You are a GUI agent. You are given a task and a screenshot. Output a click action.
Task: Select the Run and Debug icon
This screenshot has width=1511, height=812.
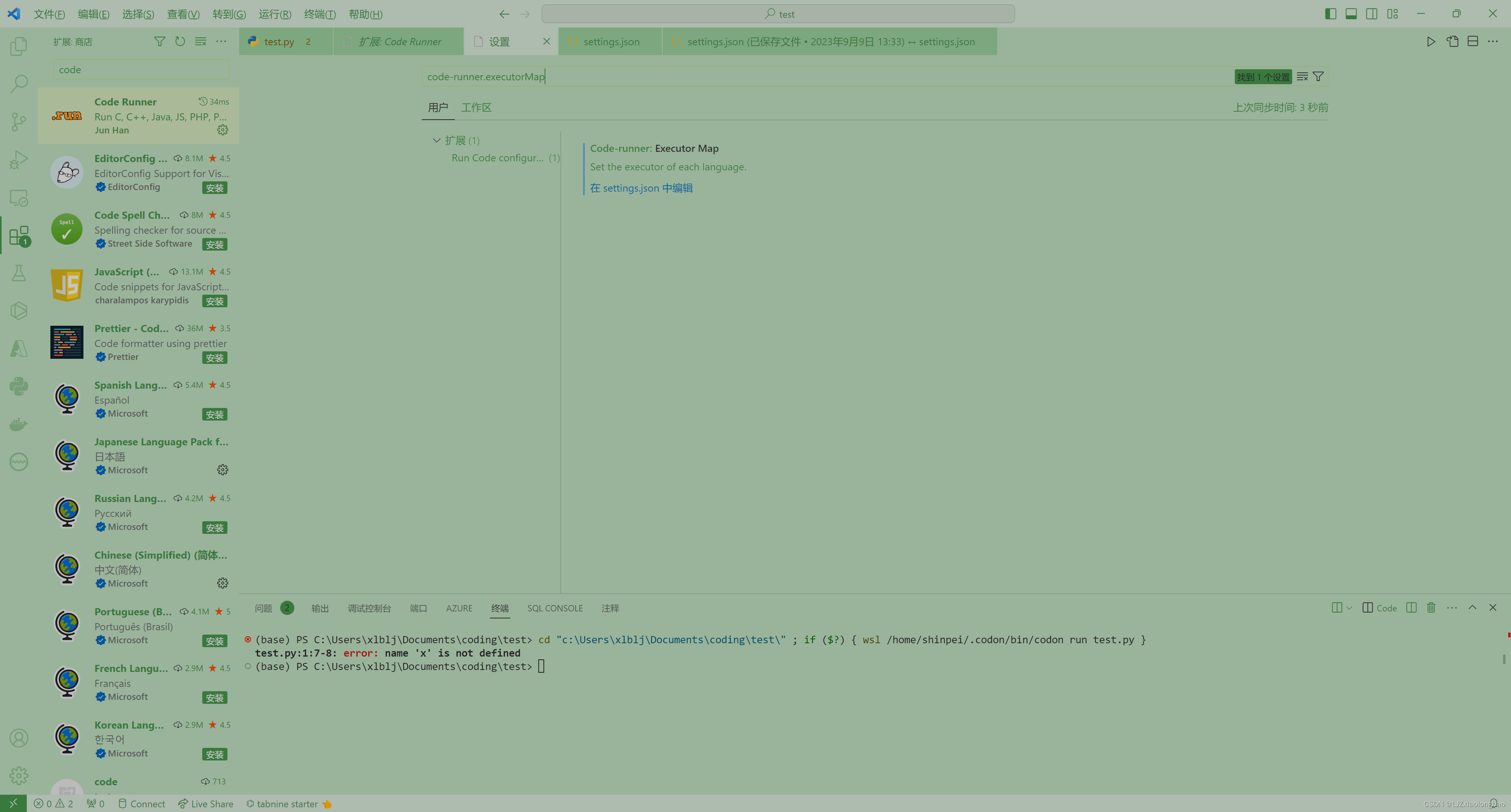click(x=19, y=159)
